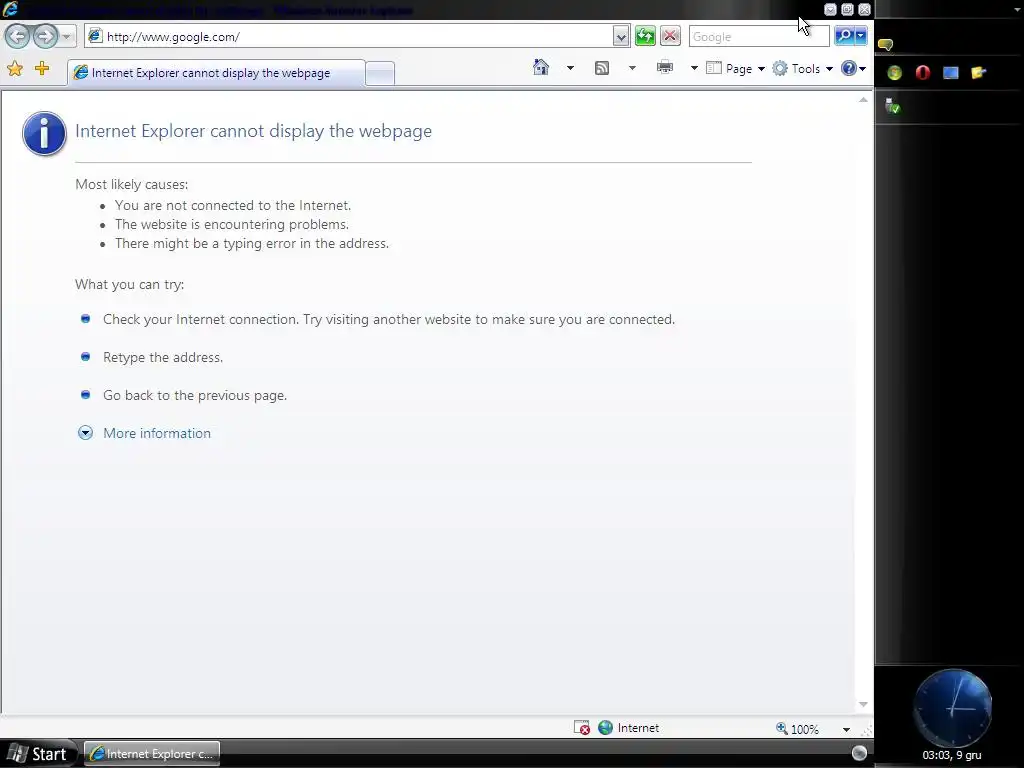Stop loading with the red X button
Image resolution: width=1024 pixels, height=768 pixels.
670,37
